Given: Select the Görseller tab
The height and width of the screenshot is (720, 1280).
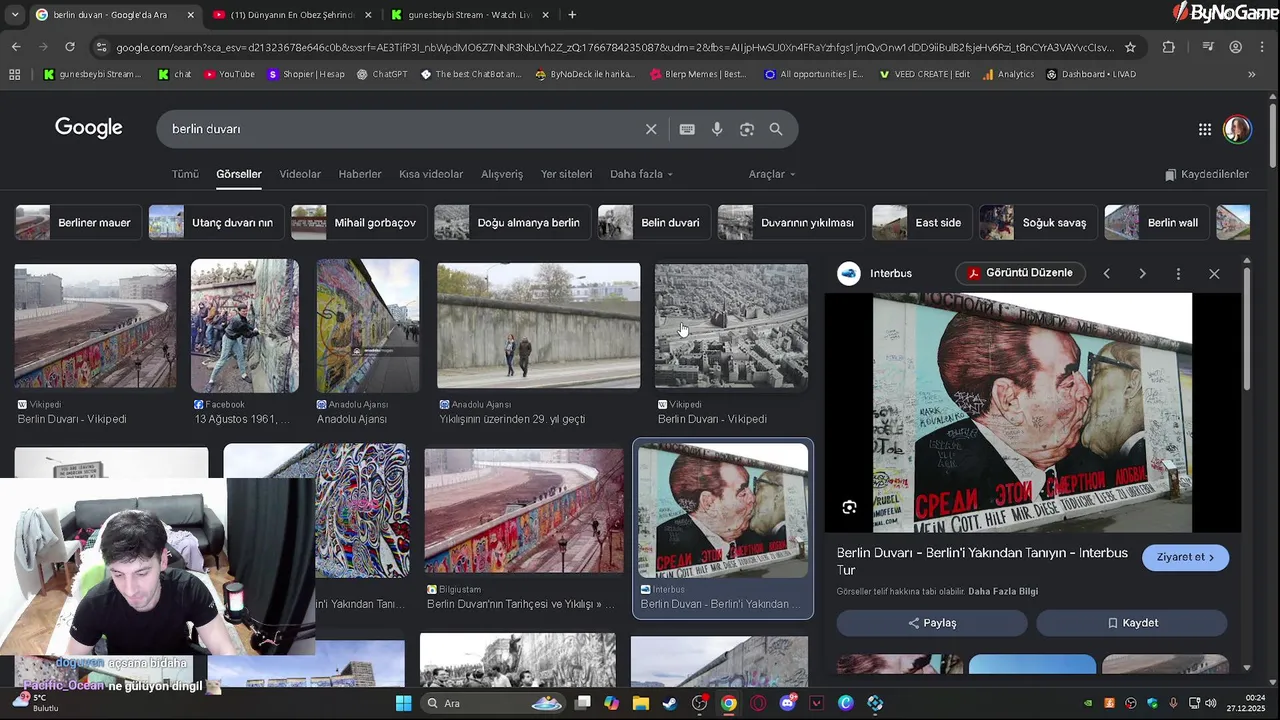Looking at the screenshot, I should 239,174.
